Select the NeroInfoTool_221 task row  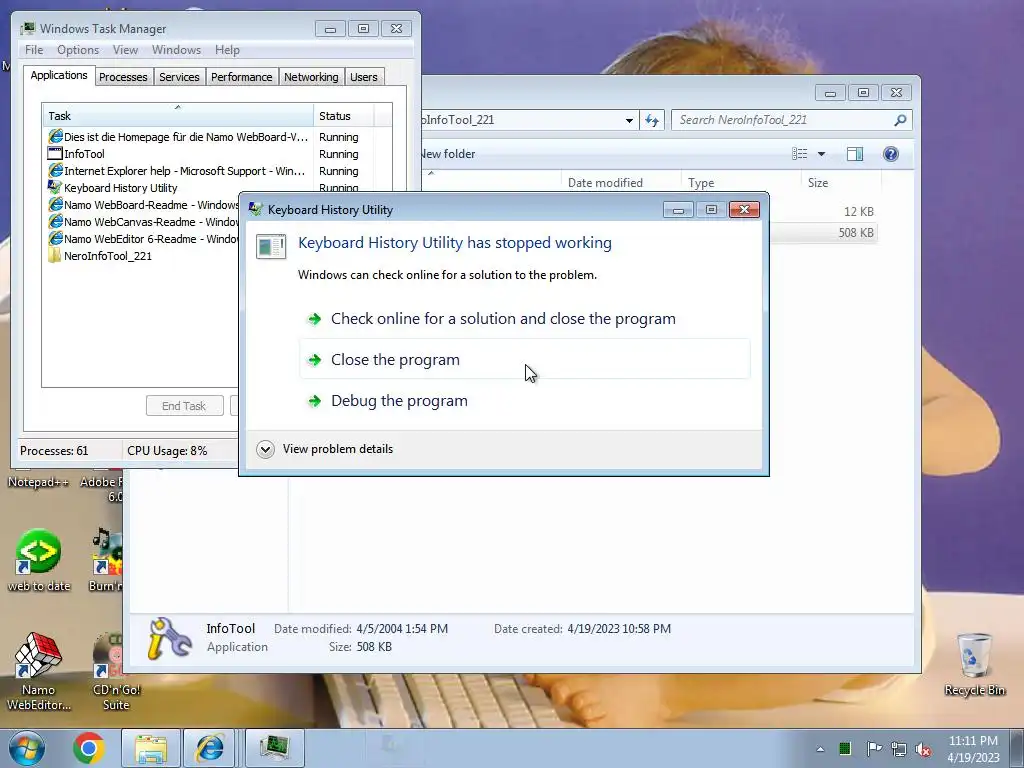tap(142, 256)
